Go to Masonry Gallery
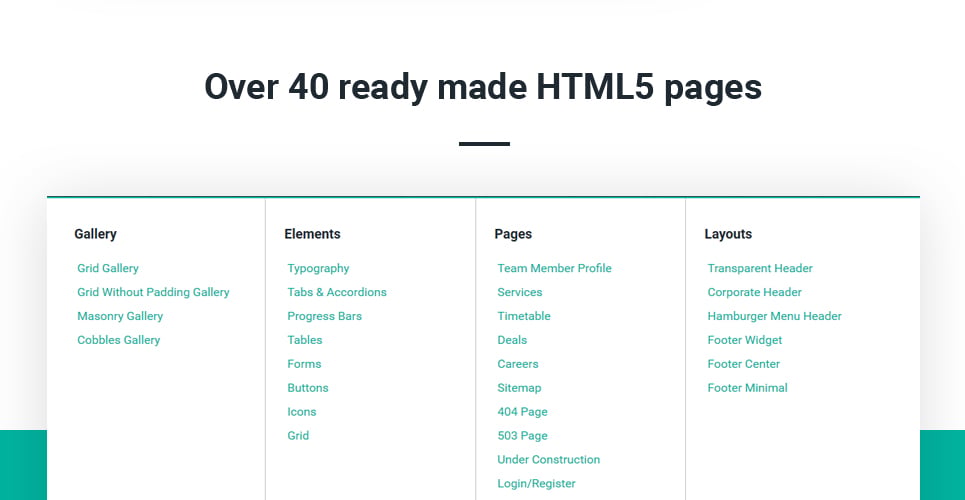Viewport: 965px width, 500px height. click(x=120, y=317)
